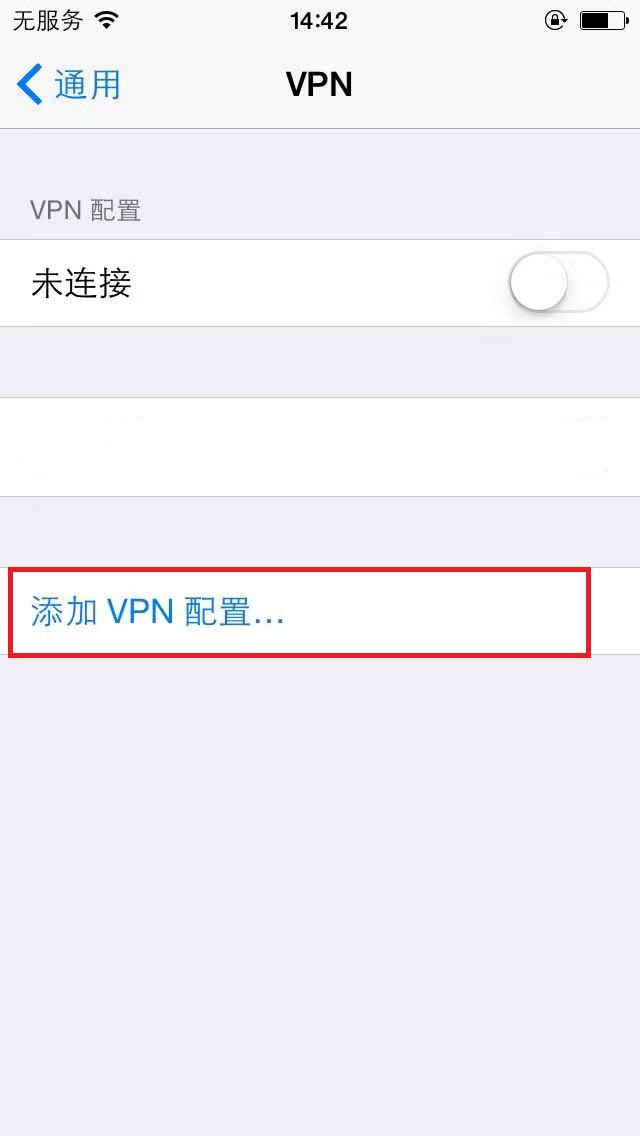640x1136 pixels.
Task: Tap gray gap below the 未连接 row
Action: [320, 362]
